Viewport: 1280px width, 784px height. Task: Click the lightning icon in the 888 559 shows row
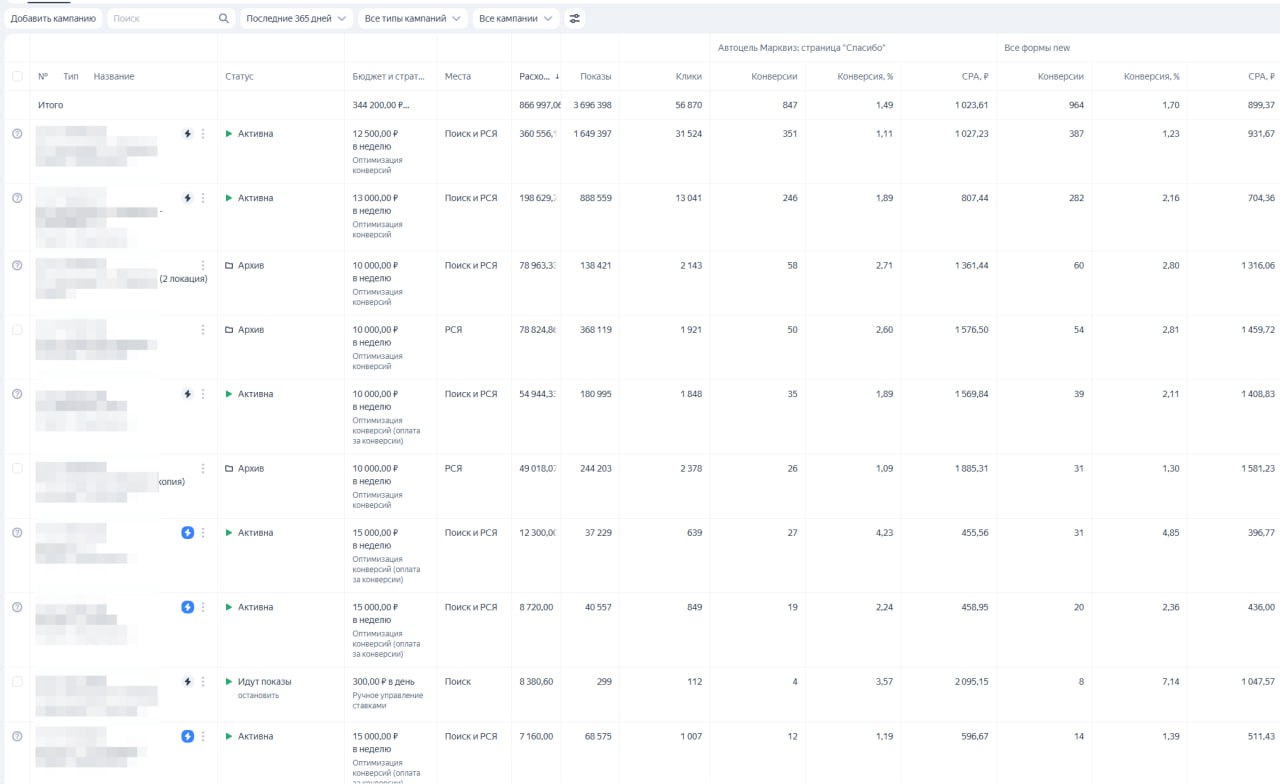click(187, 198)
